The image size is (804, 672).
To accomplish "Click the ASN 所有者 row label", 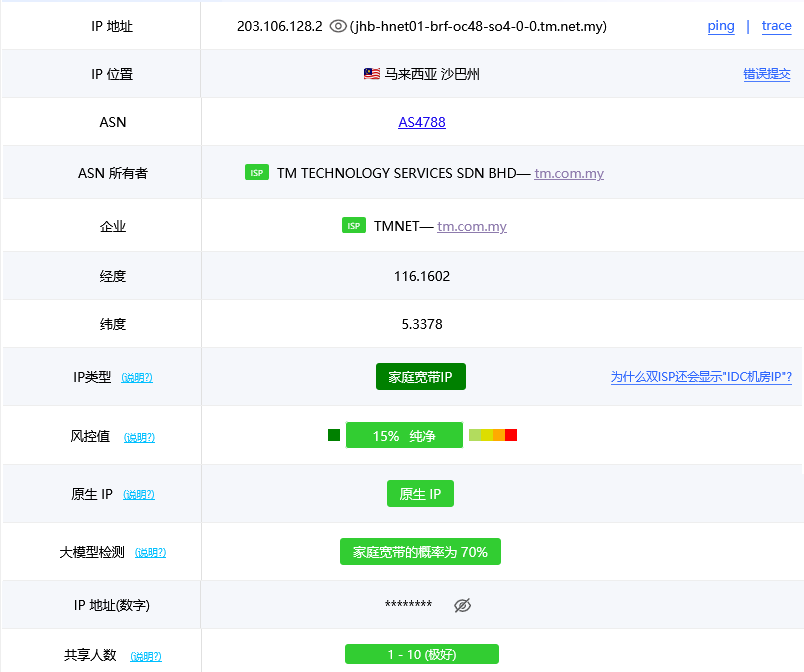I will coord(112,173).
